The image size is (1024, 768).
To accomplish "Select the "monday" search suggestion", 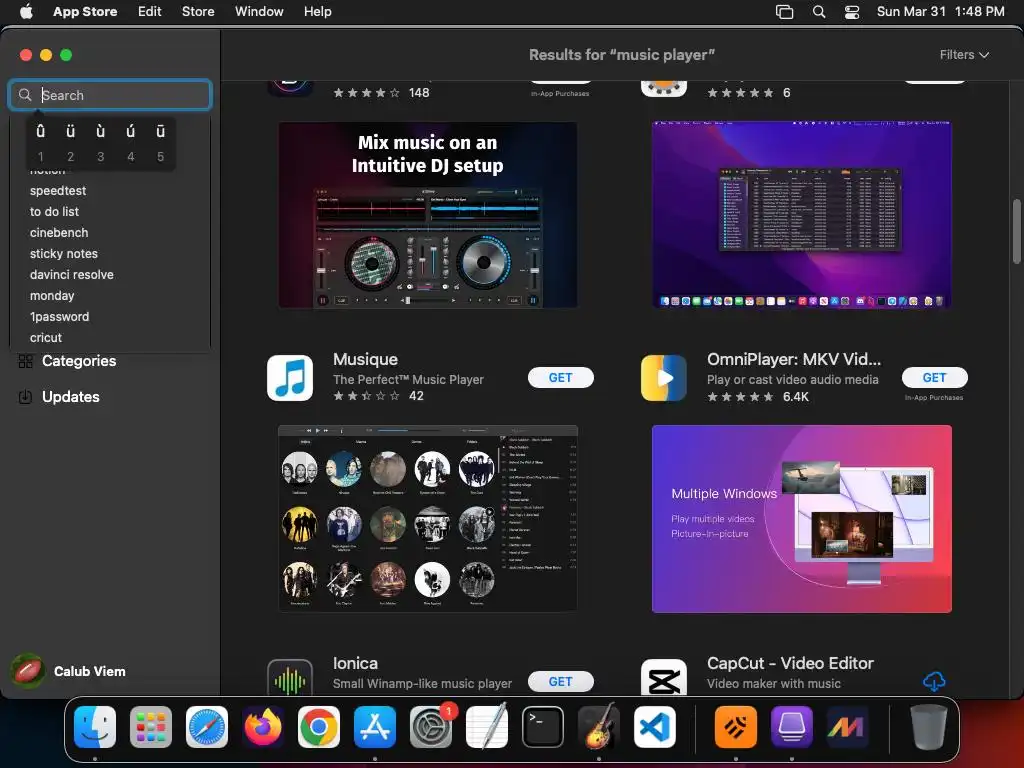I will point(52,295).
